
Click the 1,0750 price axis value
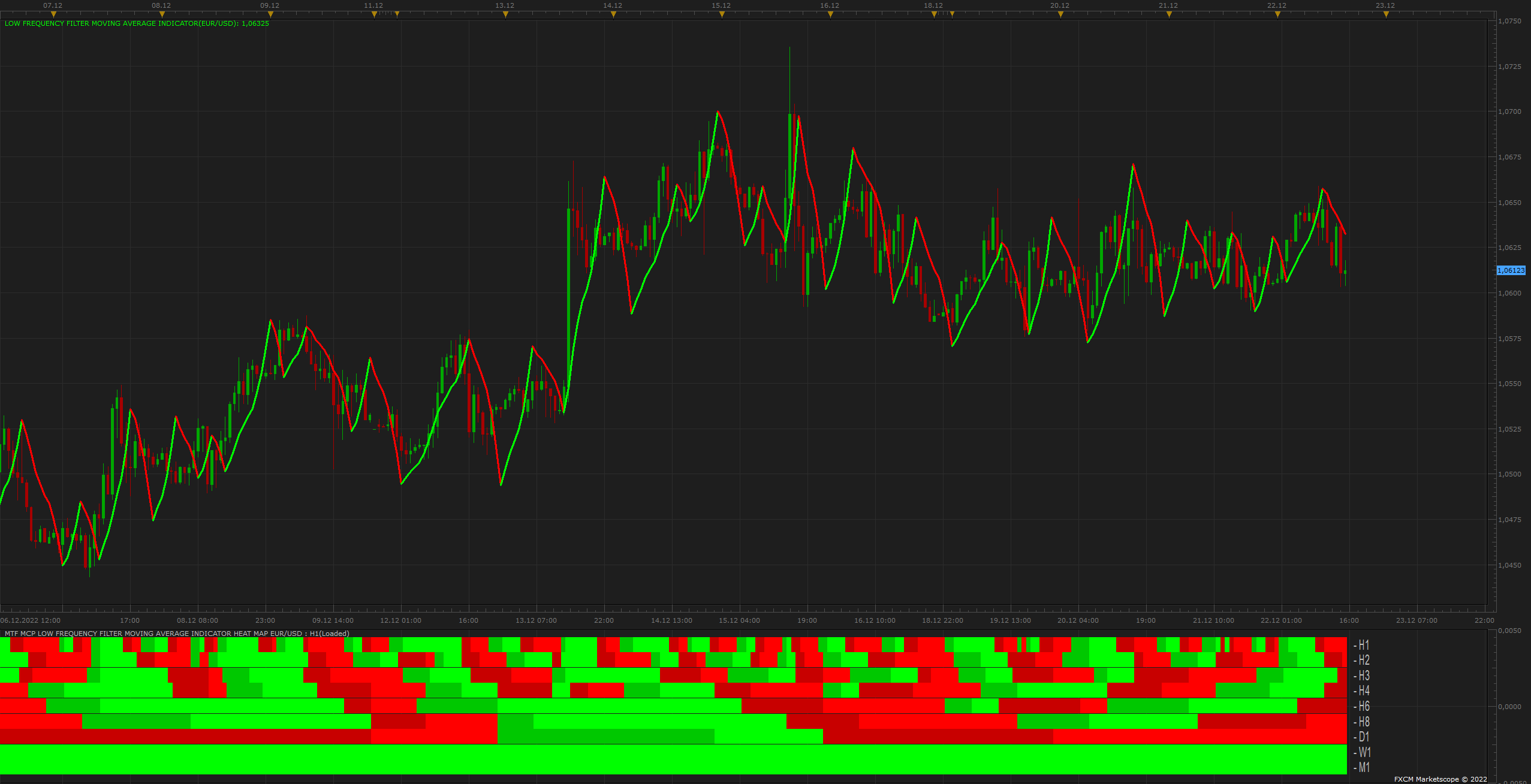tap(1509, 21)
